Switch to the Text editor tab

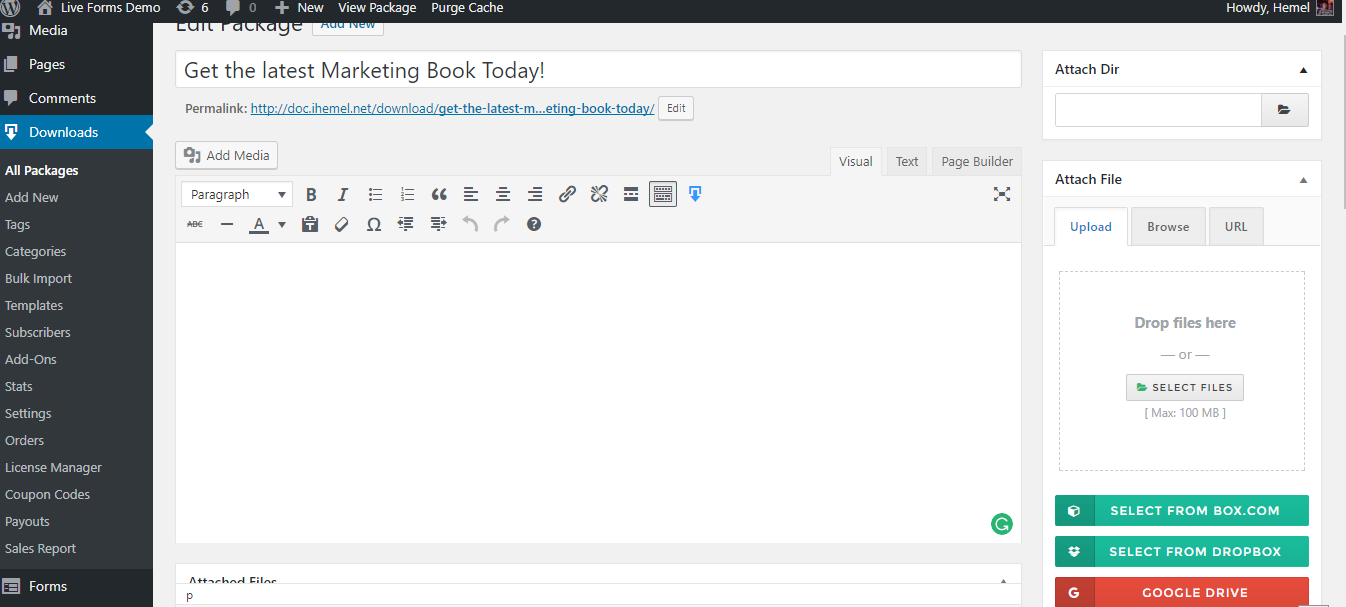point(907,161)
